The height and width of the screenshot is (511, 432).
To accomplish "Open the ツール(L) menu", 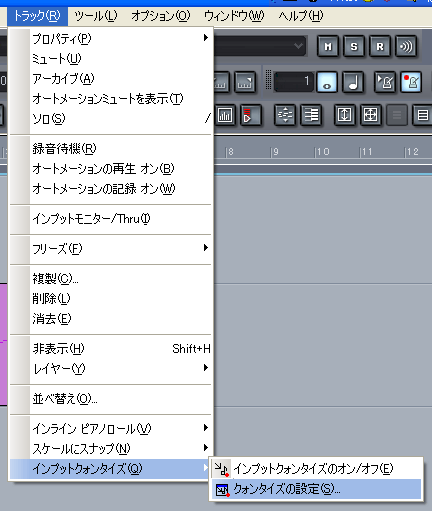I will (x=95, y=16).
